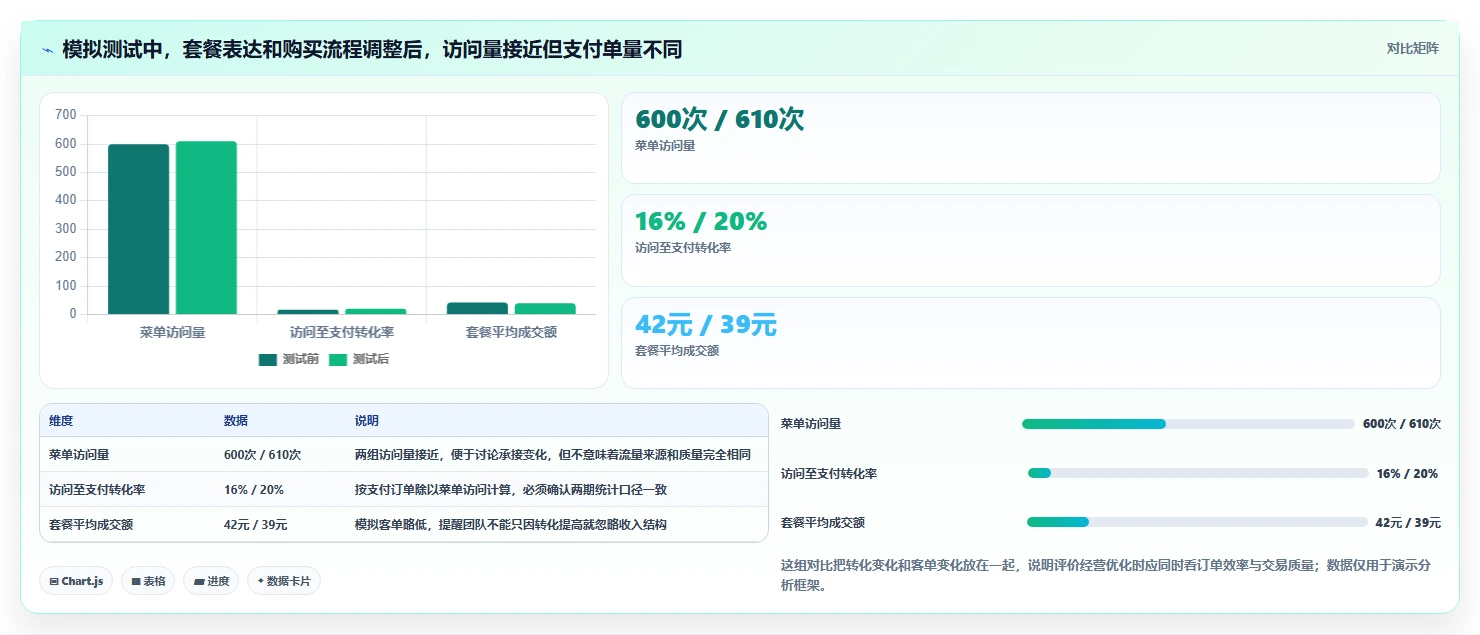1480x635 pixels.
Task: Click the light green 测试后 legend swatch
Action: click(337, 360)
